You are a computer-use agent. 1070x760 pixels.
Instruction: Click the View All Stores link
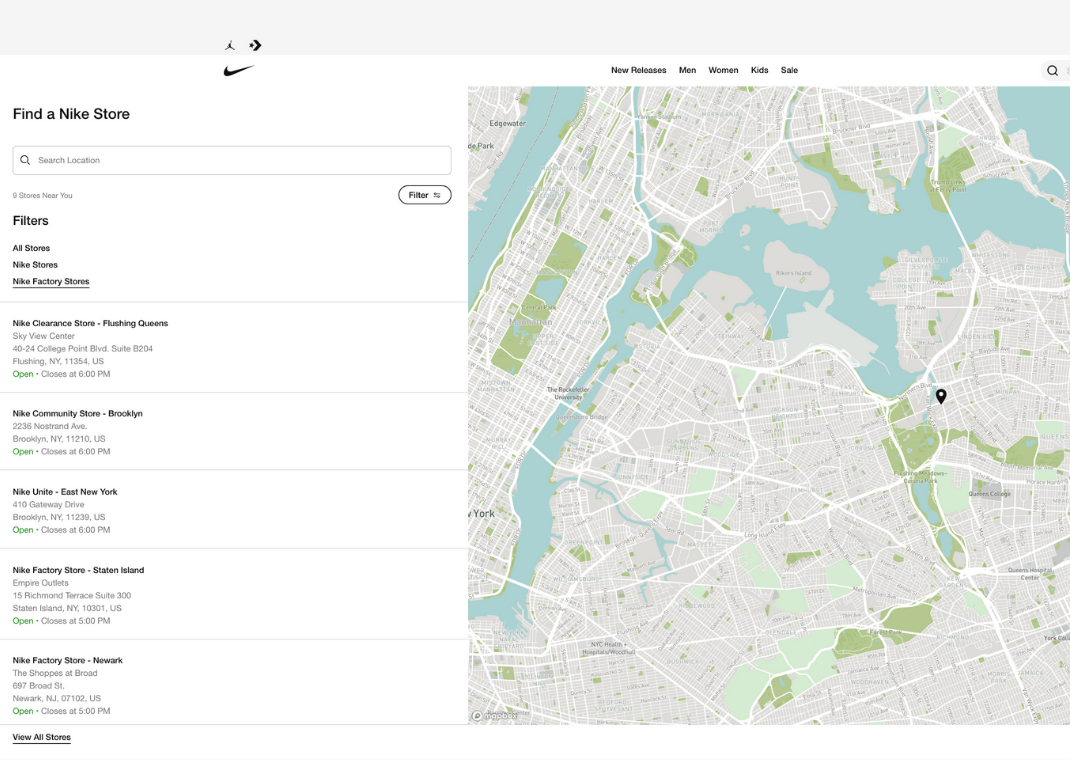(42, 737)
